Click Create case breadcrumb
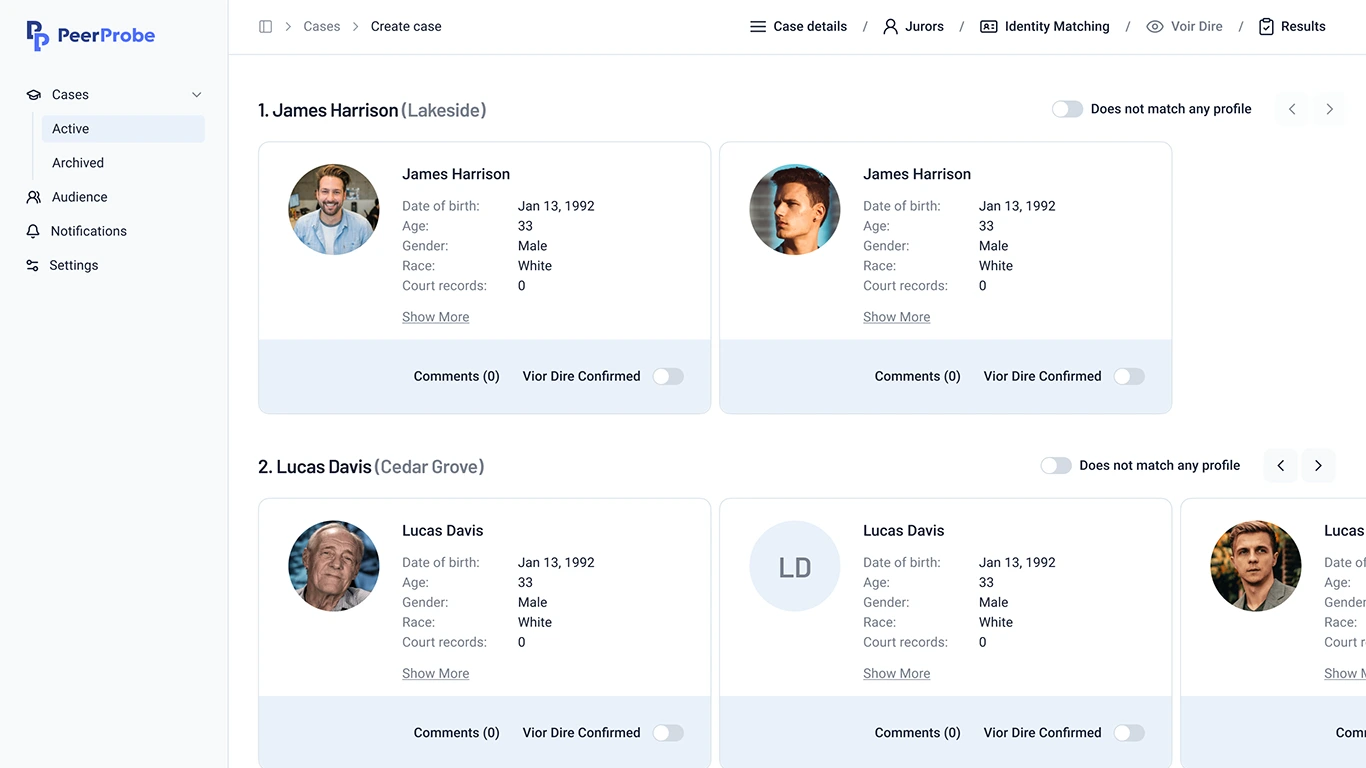 coord(406,27)
